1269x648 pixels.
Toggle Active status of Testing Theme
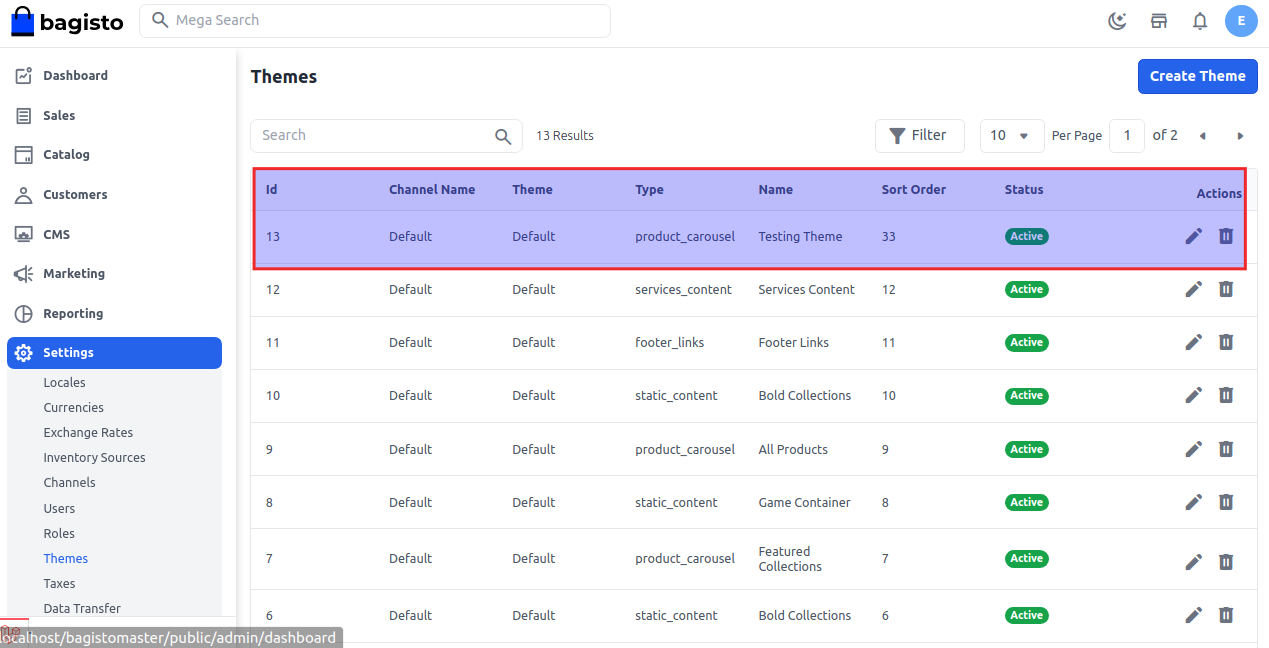(x=1026, y=236)
